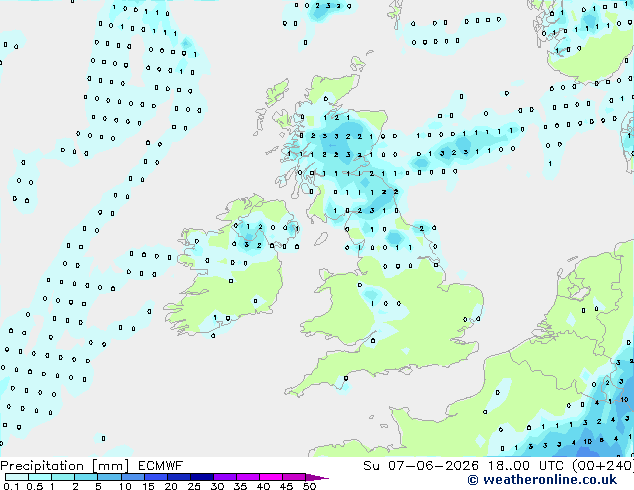Click the 25 mm navy legend swatch
Viewport: 634px width, 490px height.
(x=201, y=477)
